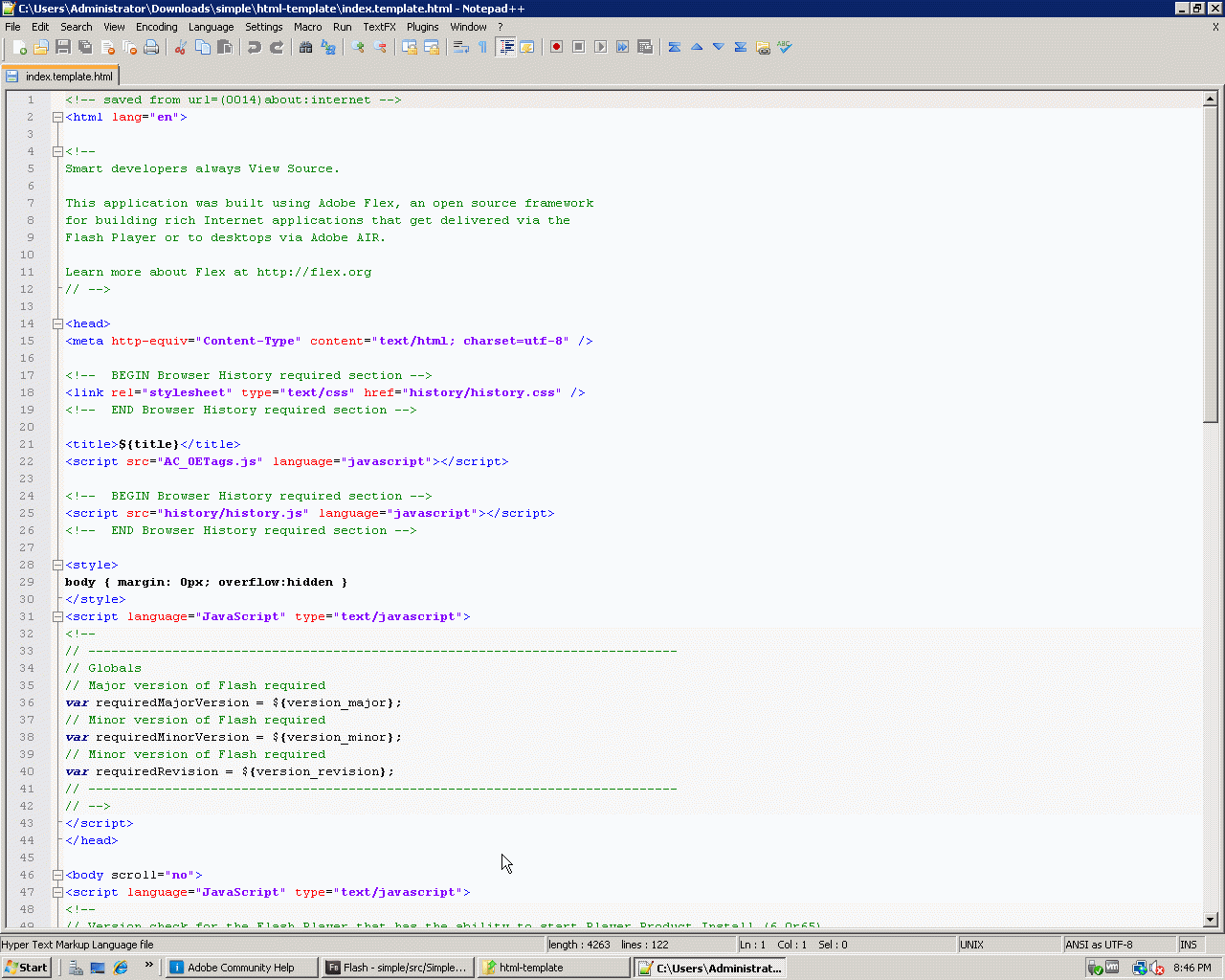Viewport: 1225px width, 980px height.
Task: Click the Spell check ABC icon
Action: tap(785, 47)
